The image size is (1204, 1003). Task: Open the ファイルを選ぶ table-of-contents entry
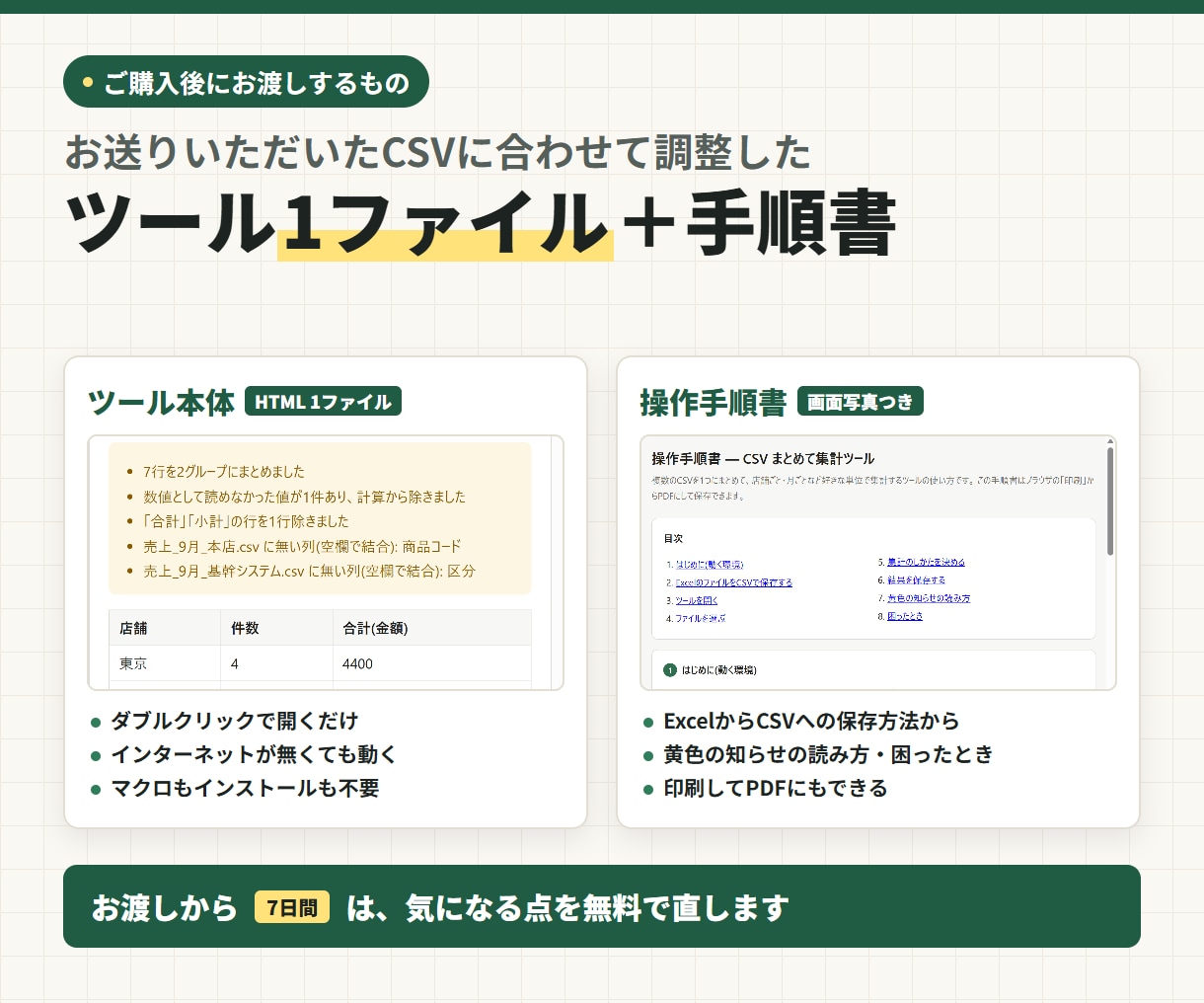[700, 618]
